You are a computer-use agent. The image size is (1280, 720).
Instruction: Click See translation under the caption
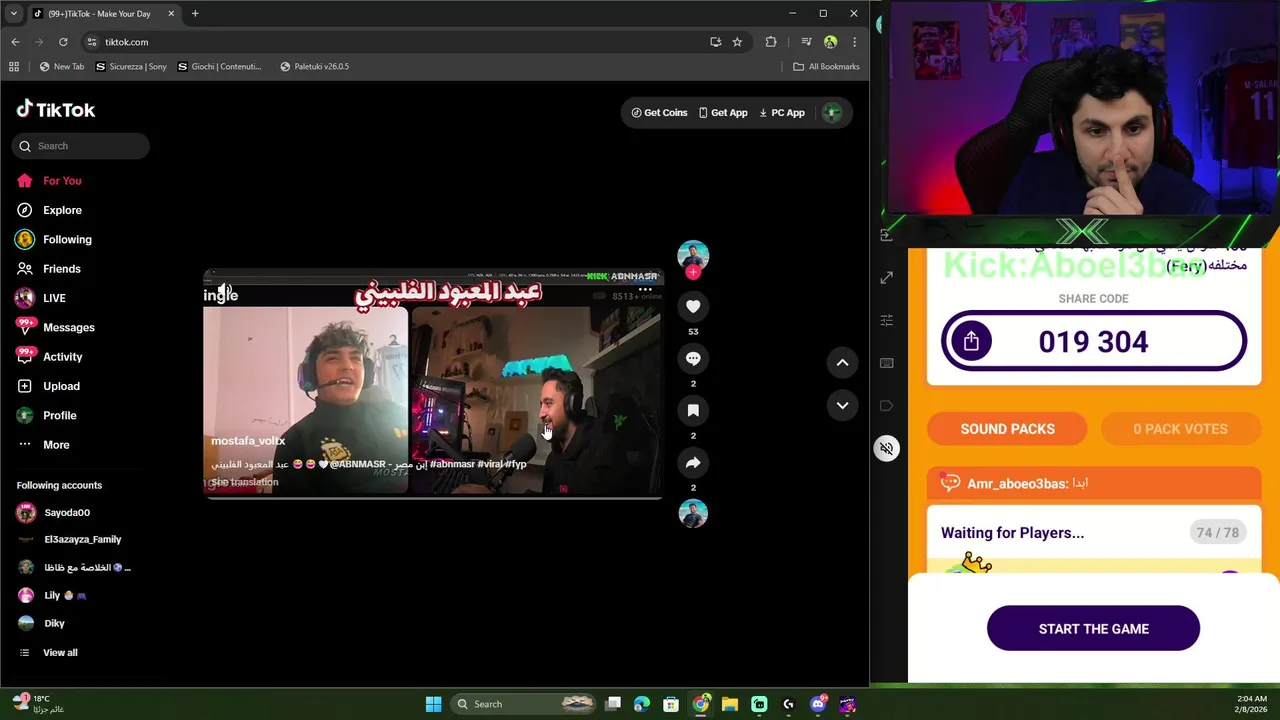[245, 482]
